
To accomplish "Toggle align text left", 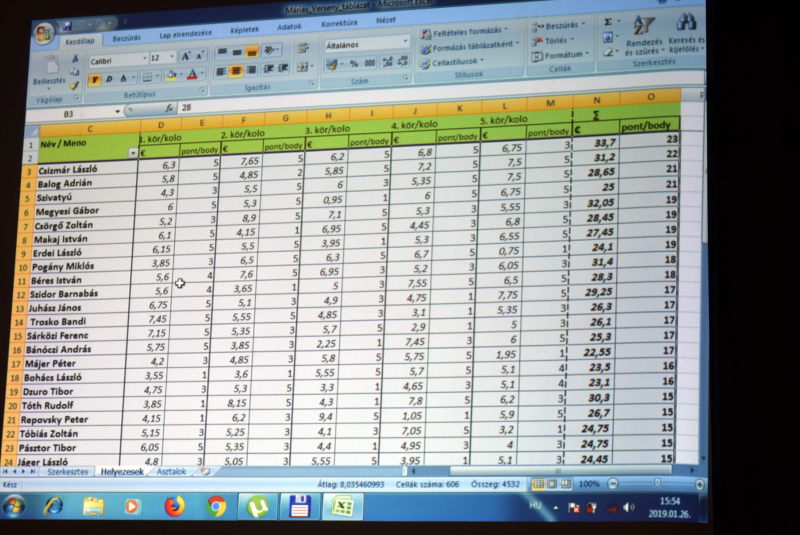I will pyautogui.click(x=221, y=71).
